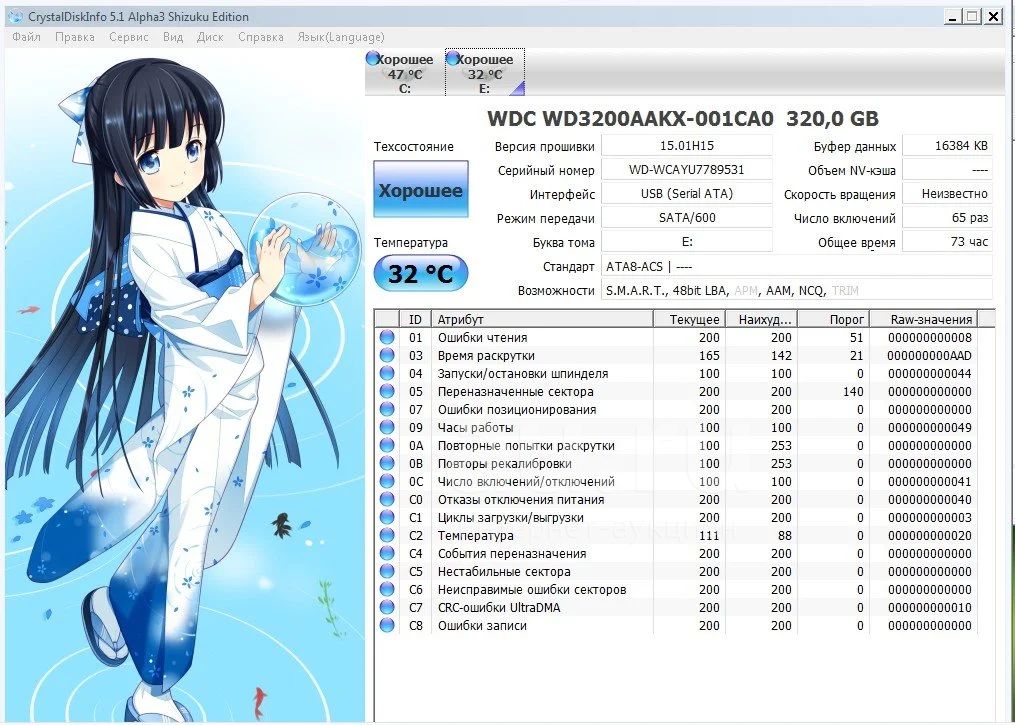Select the Температура attribute row

676,535
